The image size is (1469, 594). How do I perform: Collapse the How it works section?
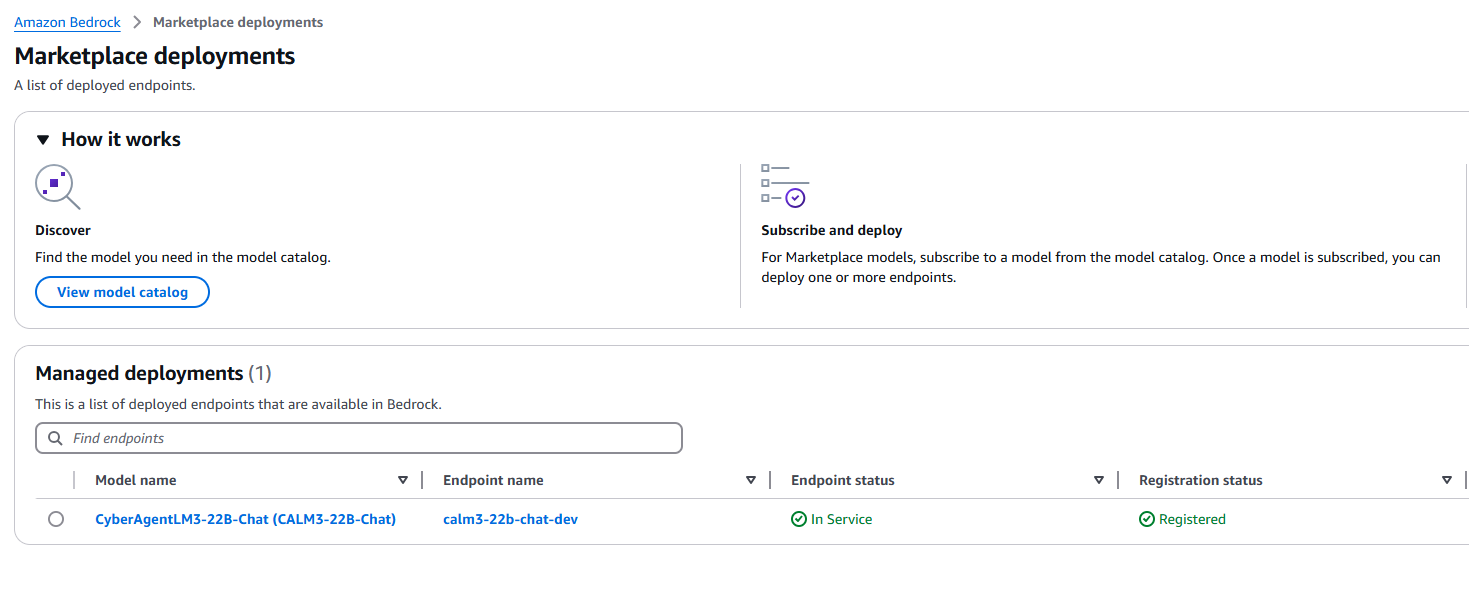pyautogui.click(x=43, y=140)
